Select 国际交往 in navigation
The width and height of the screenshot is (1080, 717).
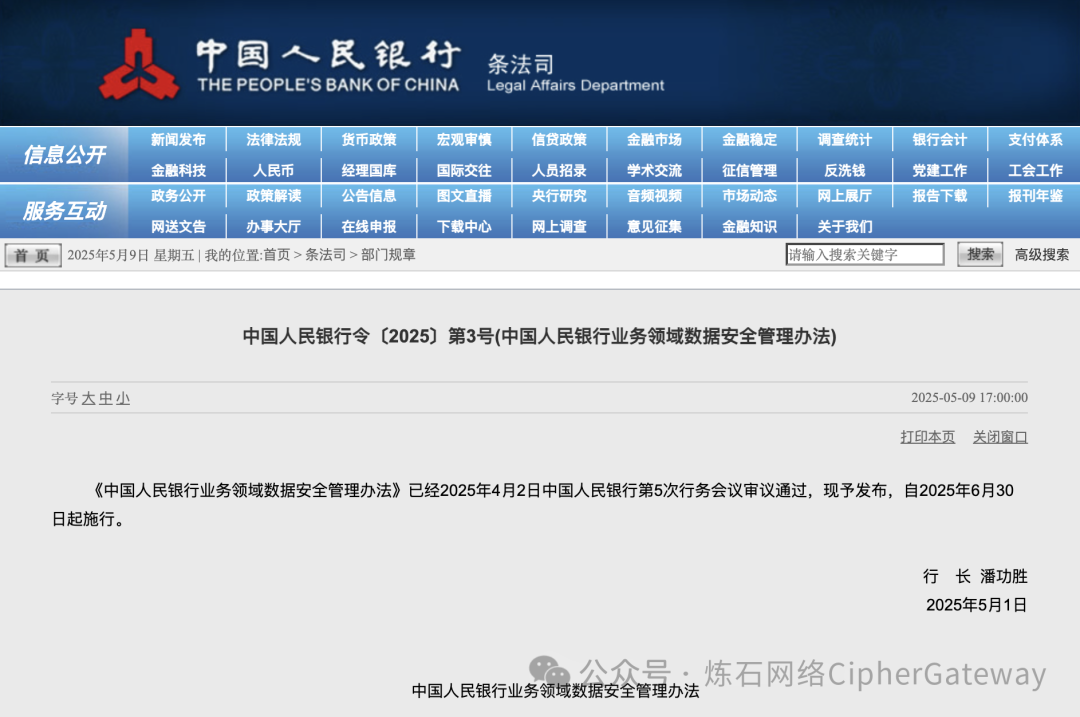[x=464, y=170]
